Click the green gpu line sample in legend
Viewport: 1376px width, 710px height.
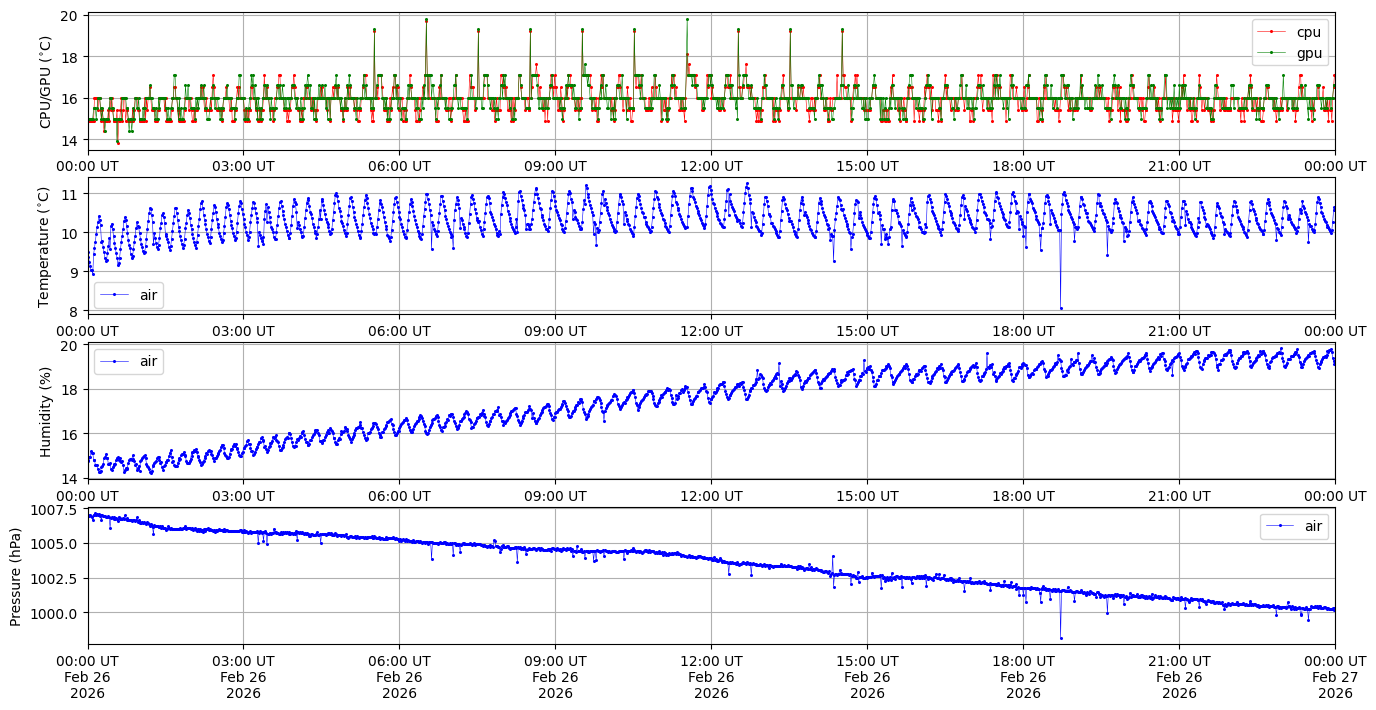1272,52
